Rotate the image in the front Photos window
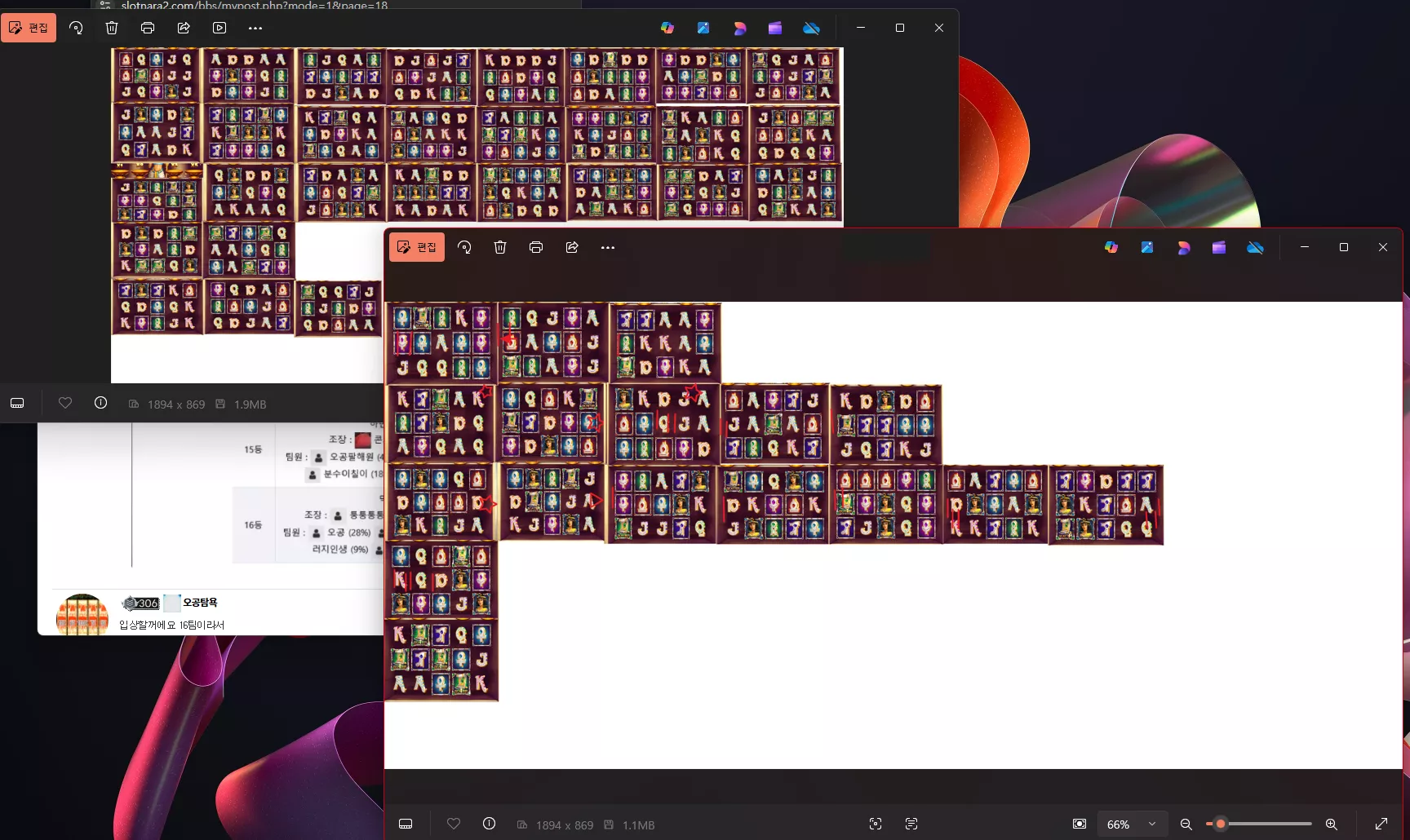Viewport: 1410px width, 840px height. [x=464, y=247]
